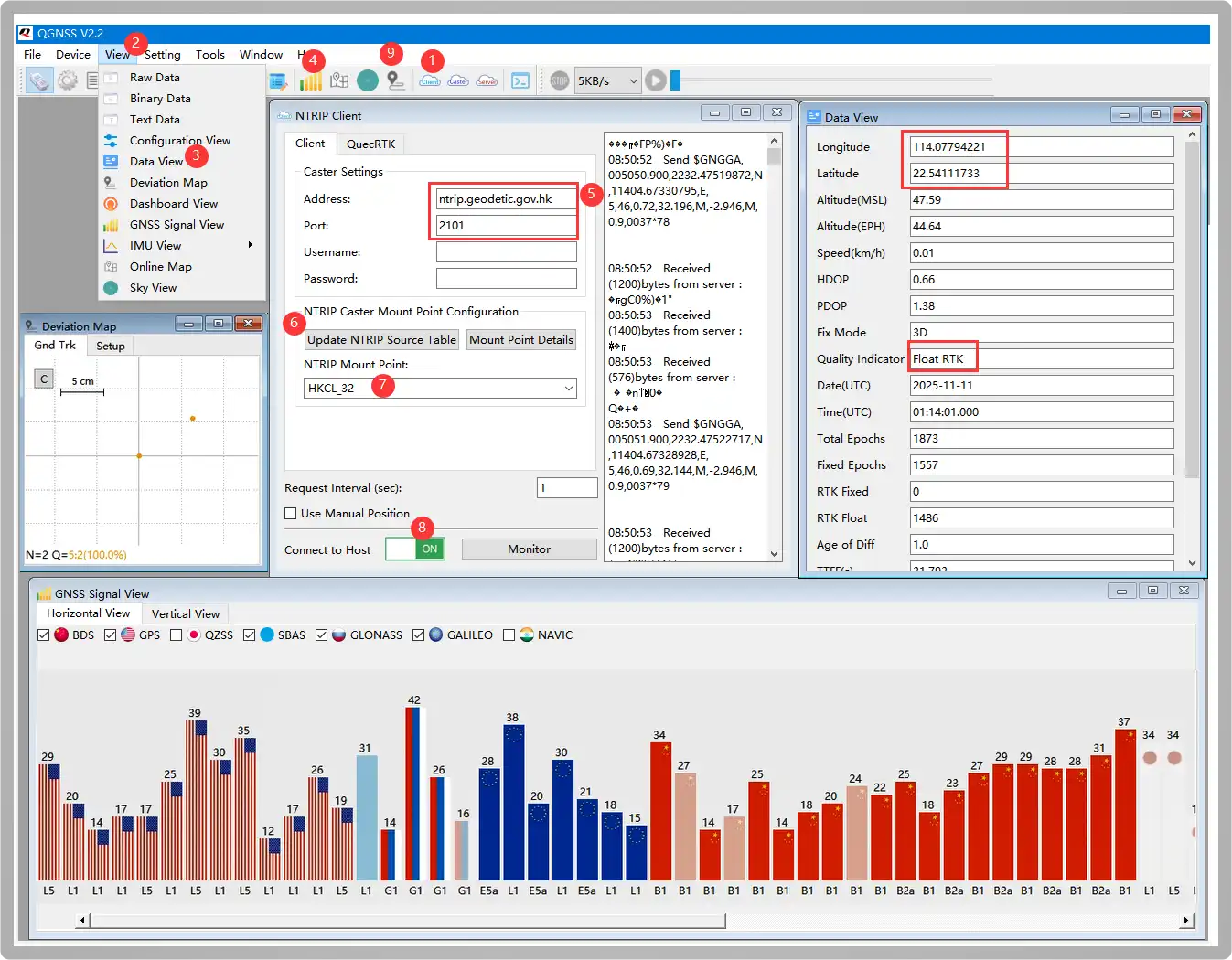
Task: Switch to the QuecRTK tab
Action: [370, 144]
